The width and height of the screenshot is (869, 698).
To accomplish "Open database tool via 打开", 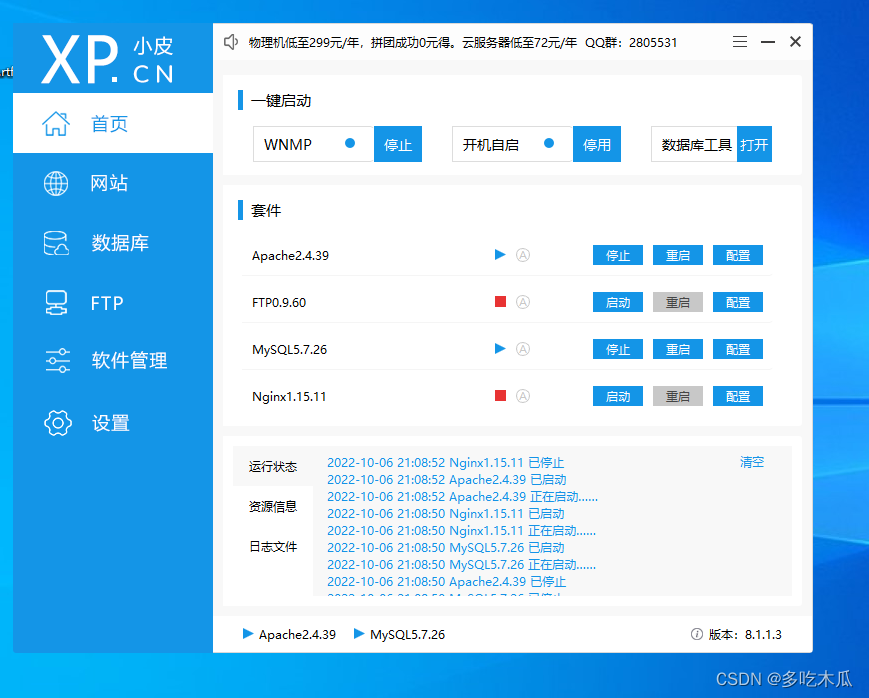I will click(754, 144).
